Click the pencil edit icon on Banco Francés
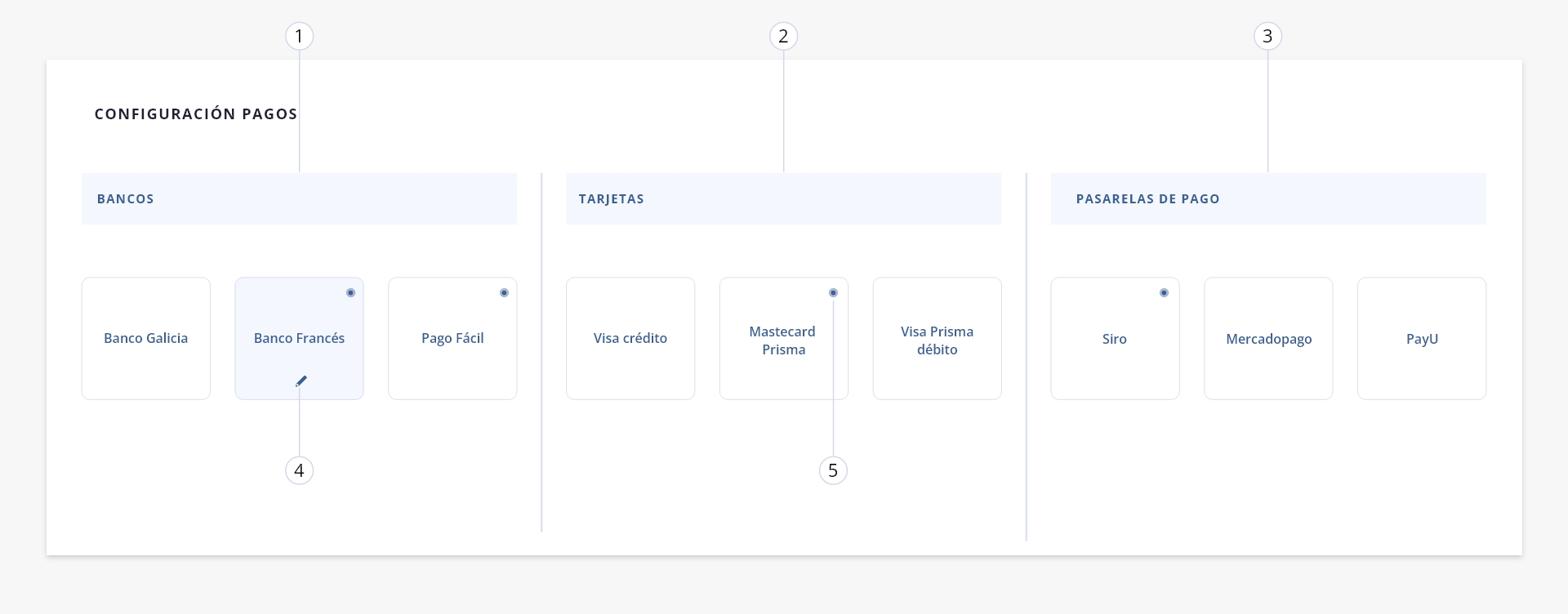Screen dimensions: 1568x614 point(301,380)
